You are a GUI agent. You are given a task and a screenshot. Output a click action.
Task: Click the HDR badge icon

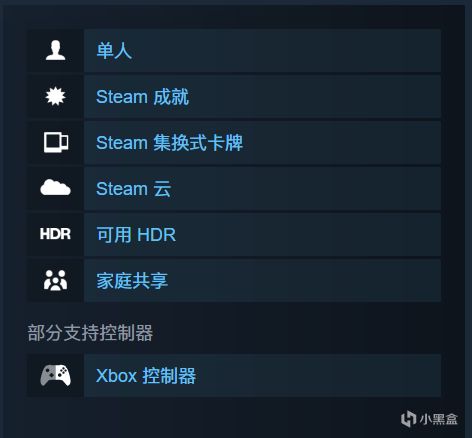coord(55,234)
